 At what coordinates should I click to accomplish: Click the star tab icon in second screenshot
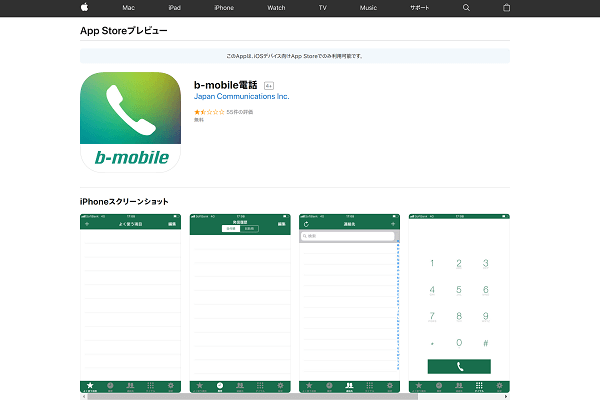pyautogui.click(x=199, y=387)
